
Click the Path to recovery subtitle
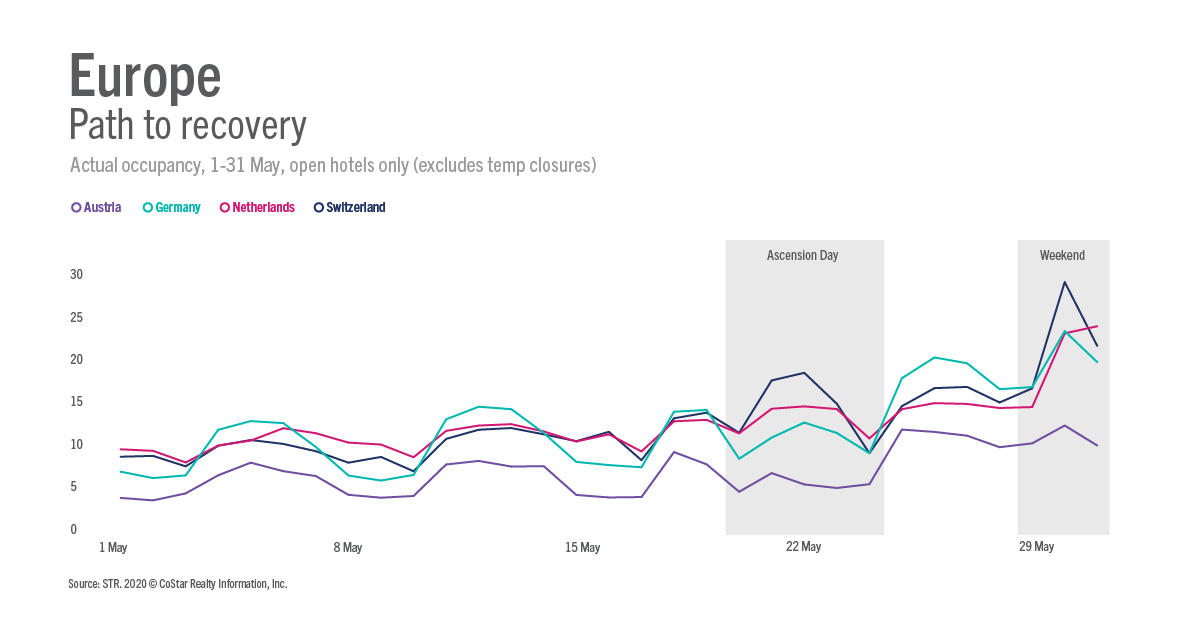187,126
